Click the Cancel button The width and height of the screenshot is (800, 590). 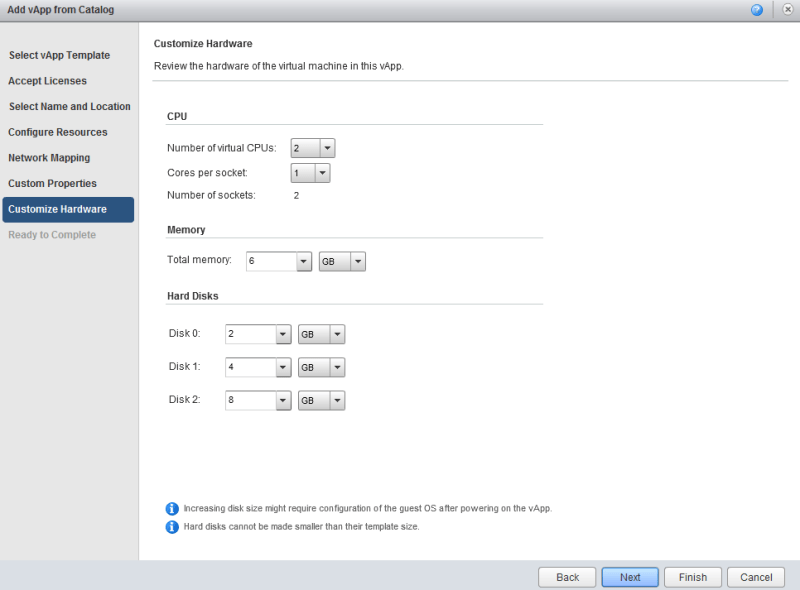pos(755,577)
